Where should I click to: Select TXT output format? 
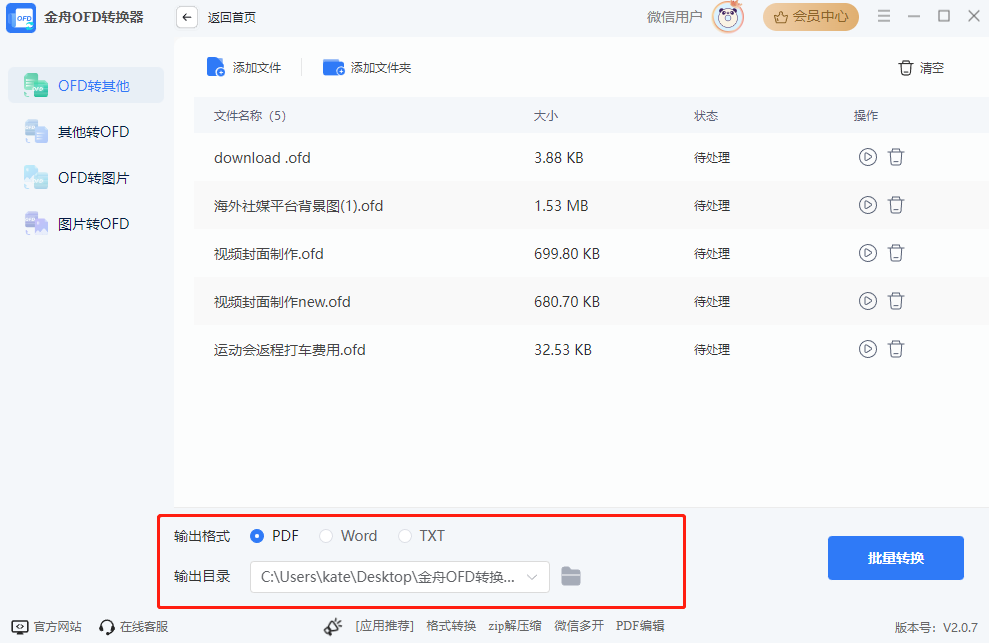[x=404, y=536]
